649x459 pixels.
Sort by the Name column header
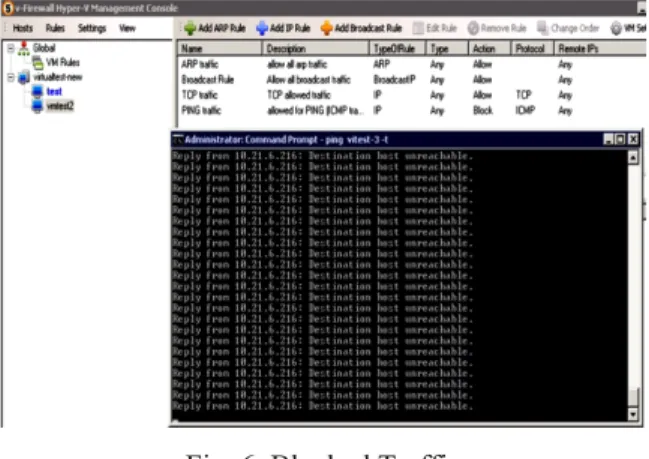[x=220, y=48]
